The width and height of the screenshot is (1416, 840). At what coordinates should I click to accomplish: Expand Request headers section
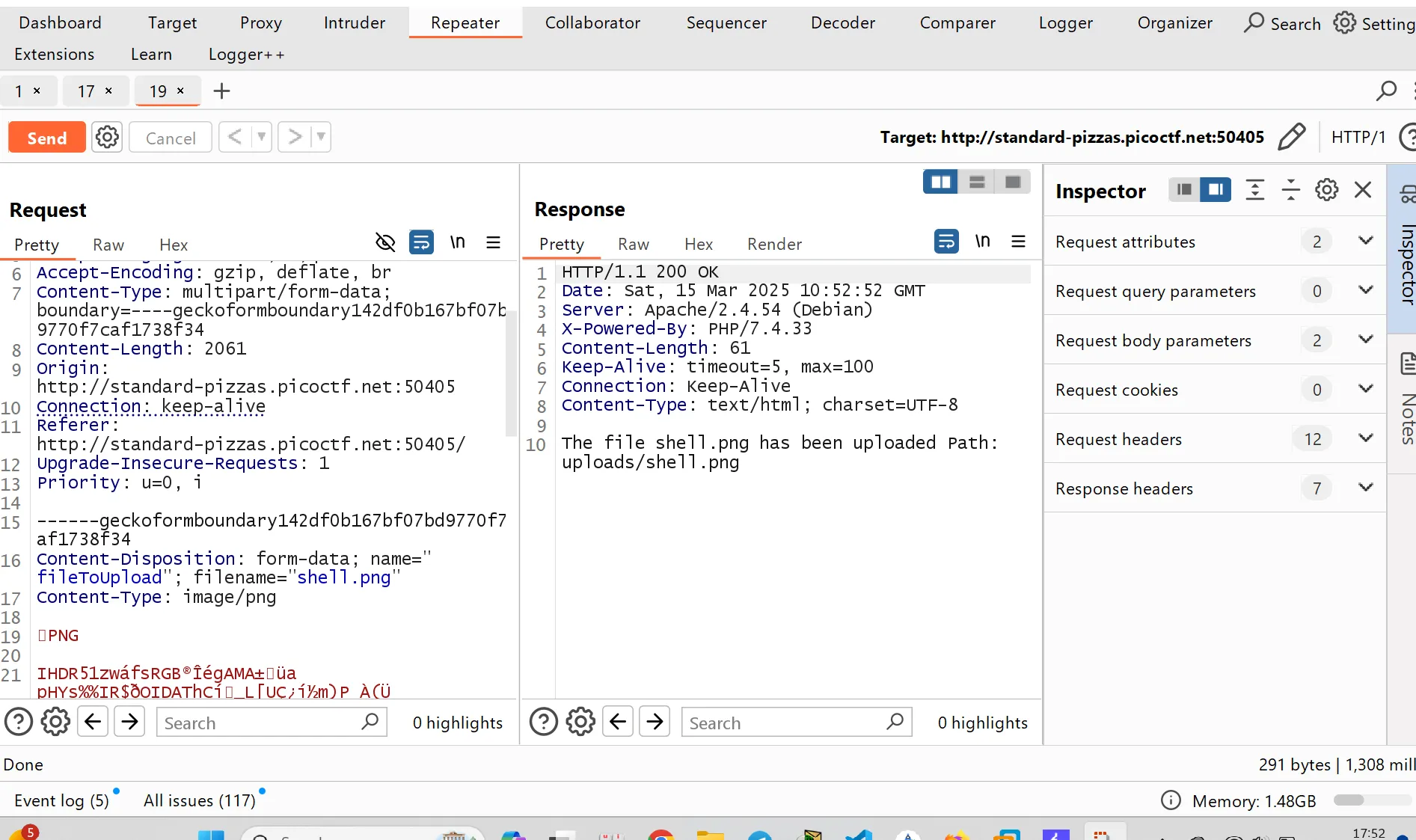pos(1215,439)
